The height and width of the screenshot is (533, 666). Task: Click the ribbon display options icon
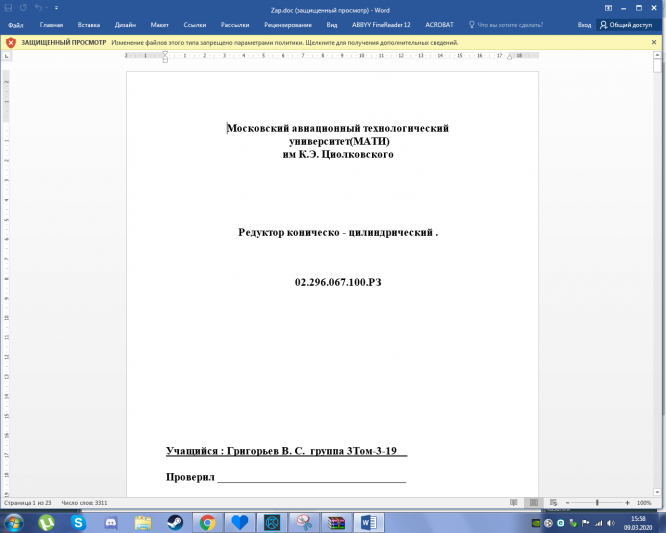click(608, 8)
